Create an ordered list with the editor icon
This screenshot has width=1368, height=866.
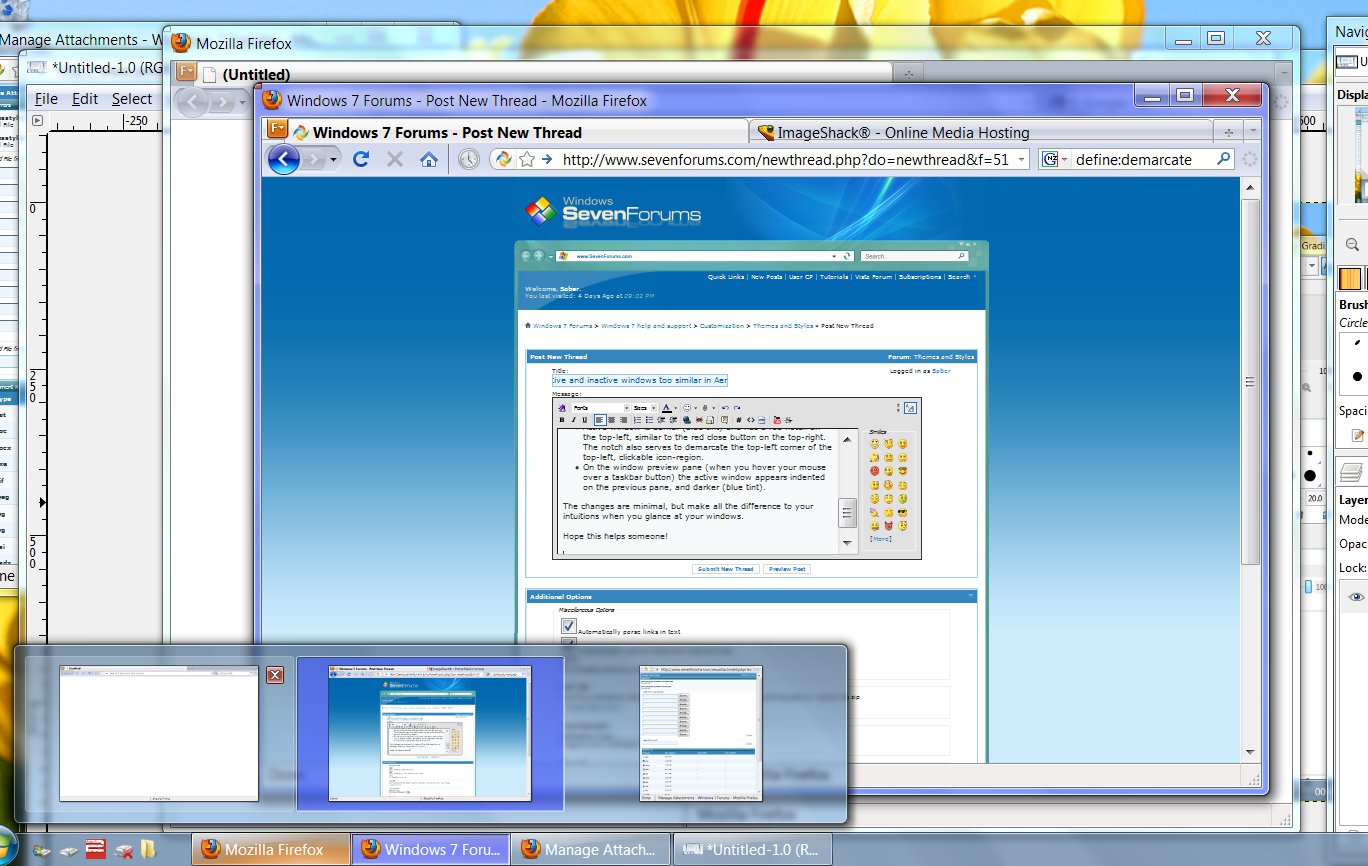(637, 421)
